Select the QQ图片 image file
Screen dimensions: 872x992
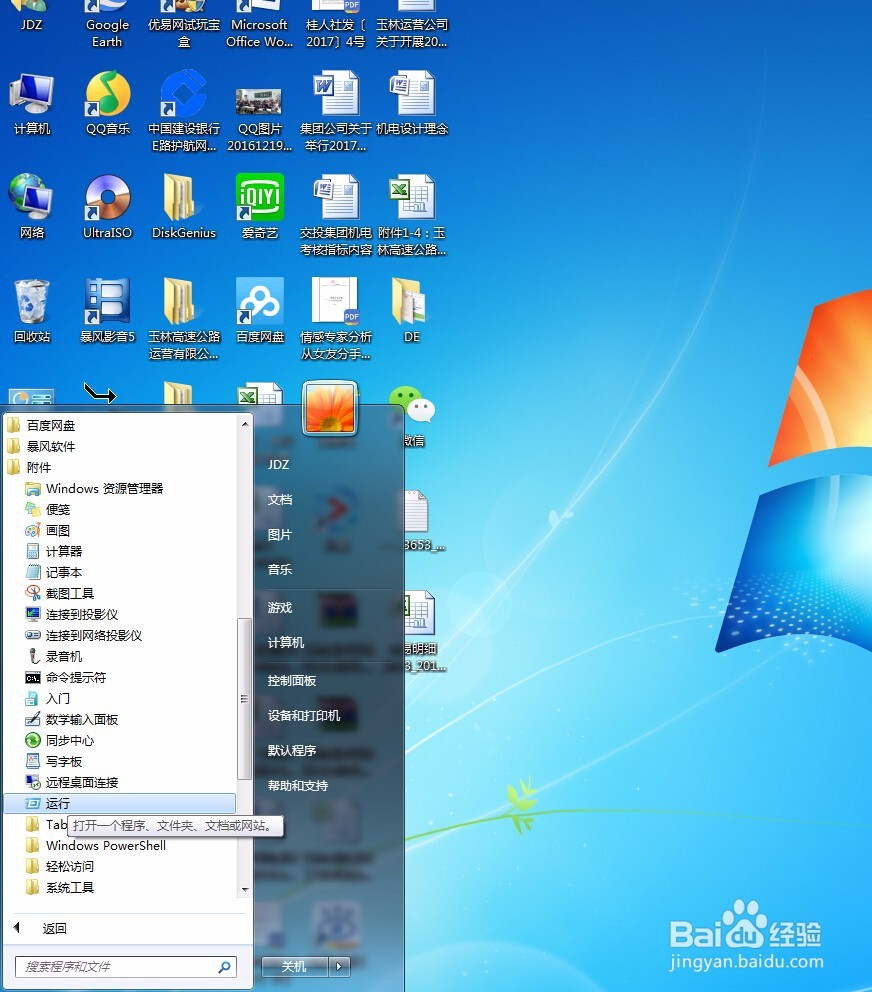point(259,120)
